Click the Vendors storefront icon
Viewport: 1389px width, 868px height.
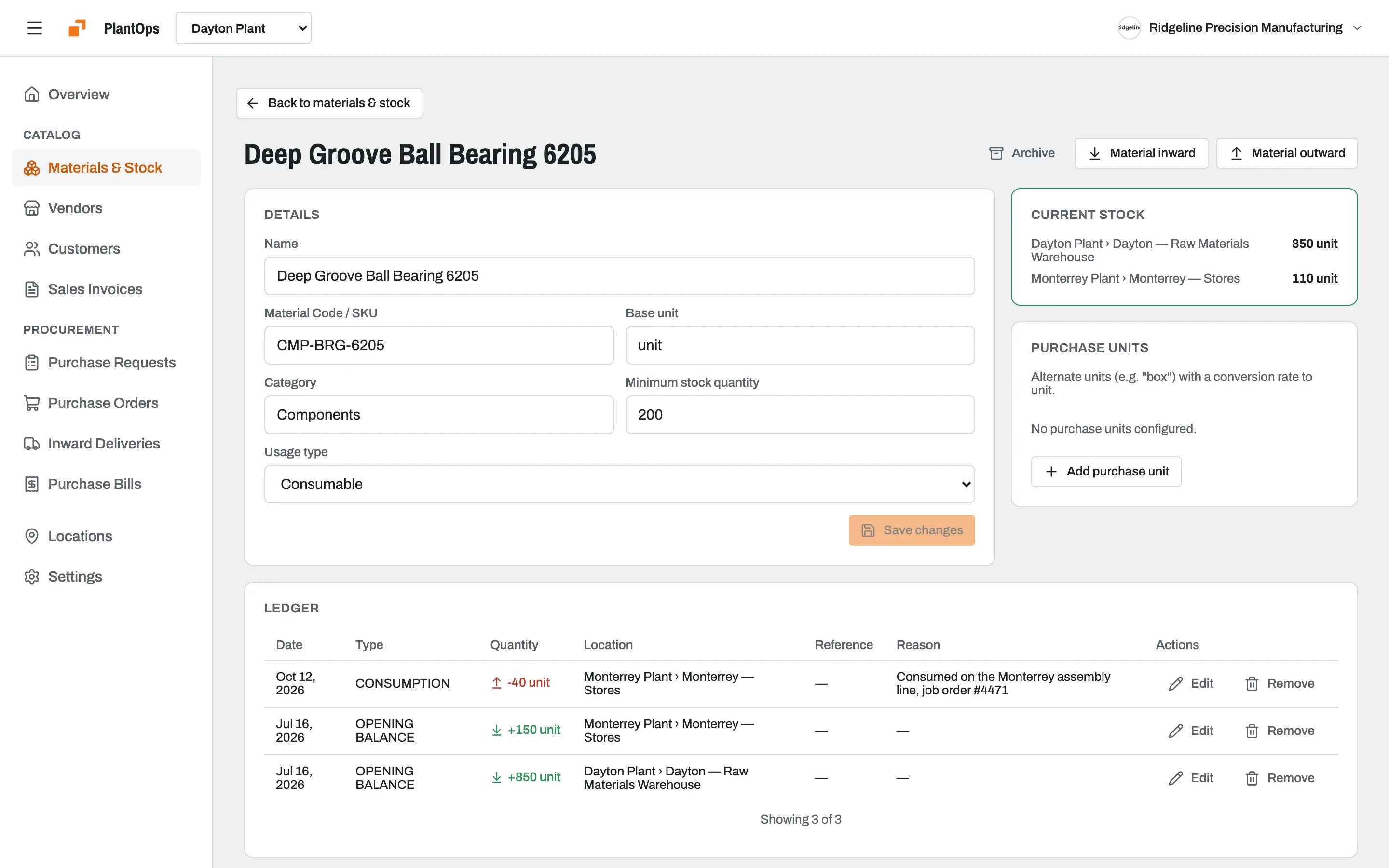click(x=31, y=208)
